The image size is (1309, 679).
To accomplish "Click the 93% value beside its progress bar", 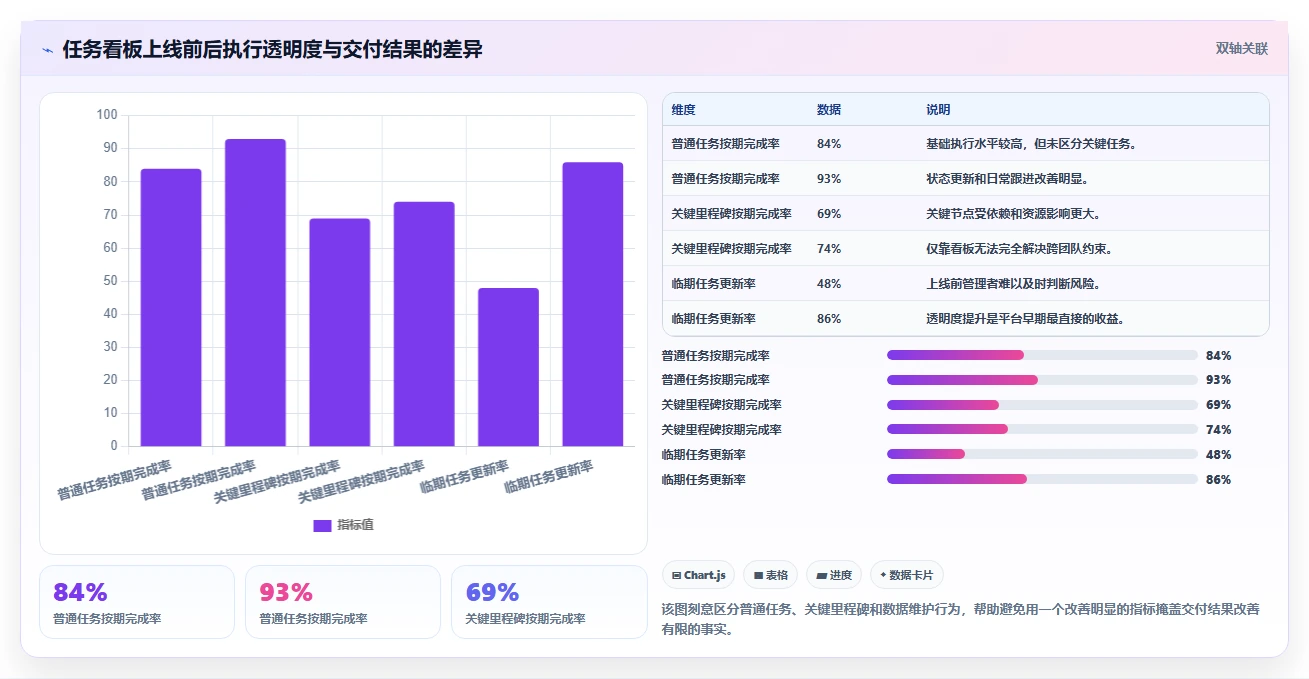I will [1219, 380].
